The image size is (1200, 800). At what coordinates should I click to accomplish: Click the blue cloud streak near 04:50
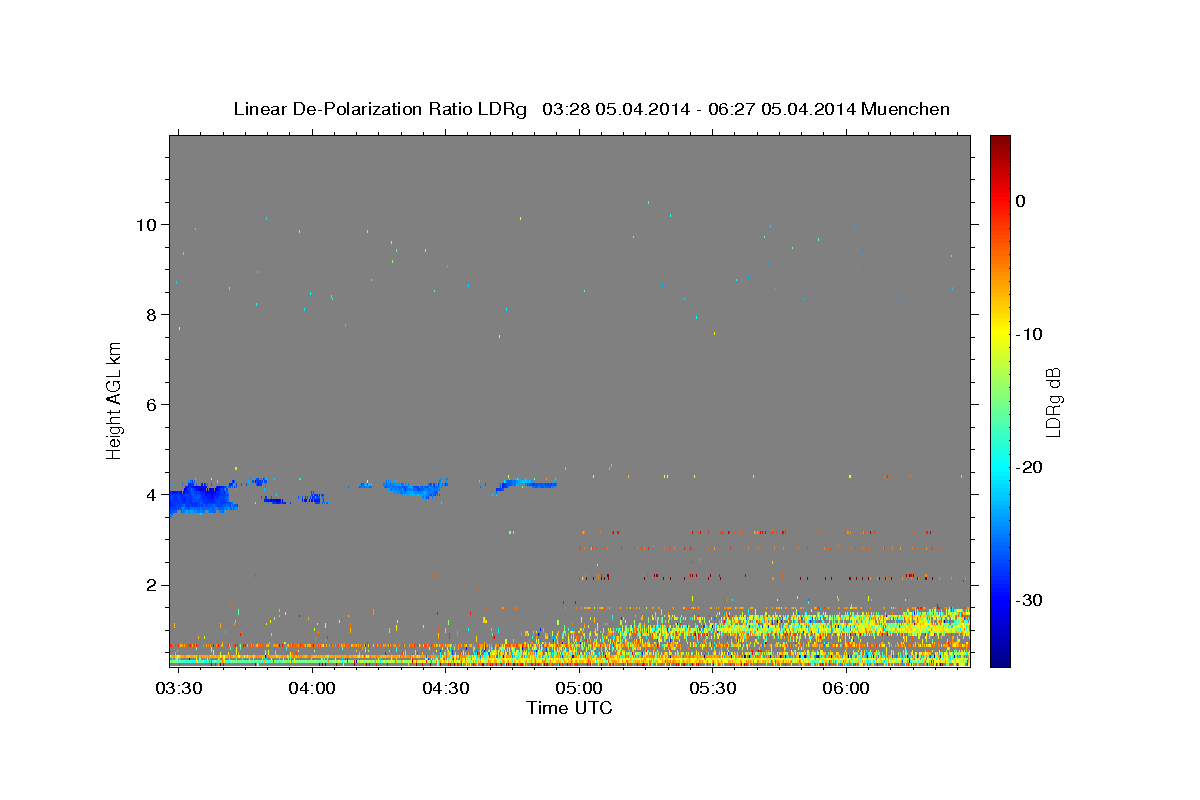527,484
